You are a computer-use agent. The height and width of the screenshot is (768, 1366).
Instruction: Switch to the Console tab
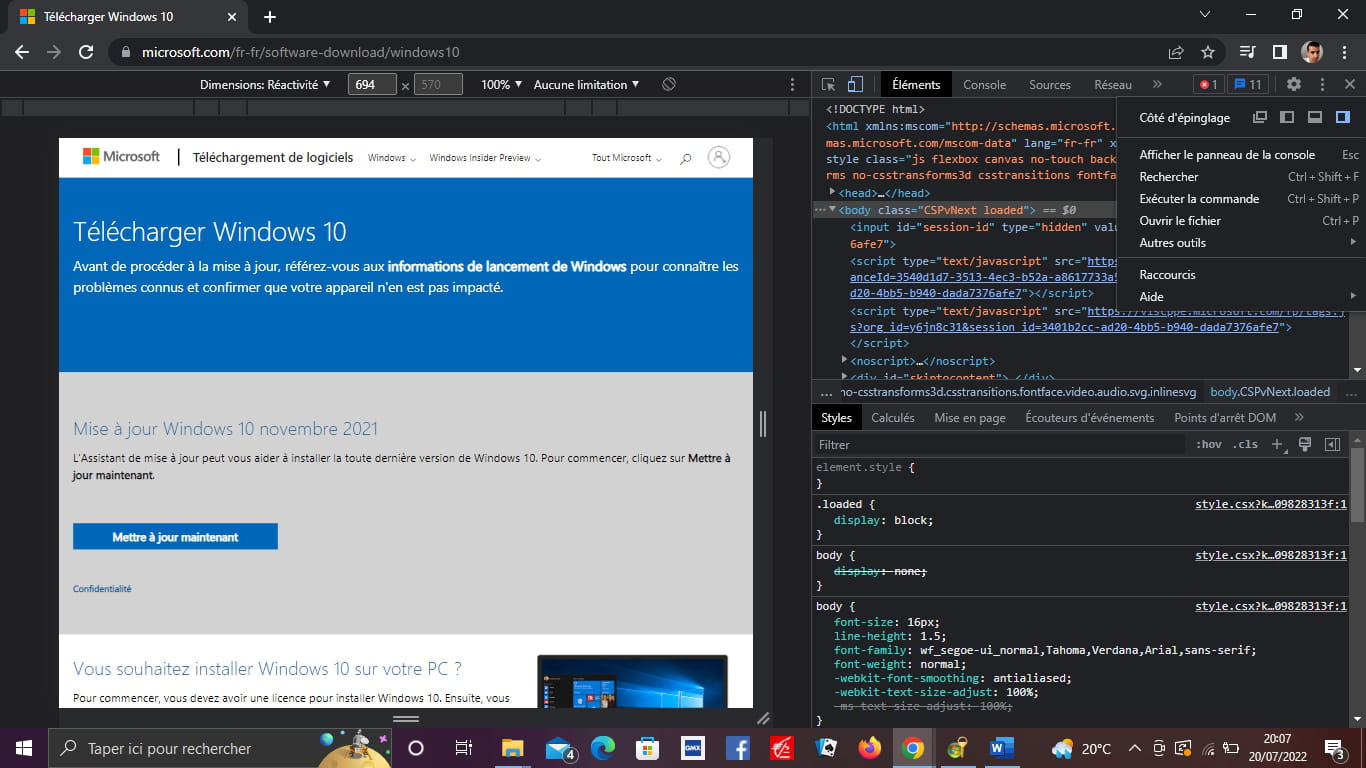point(985,85)
